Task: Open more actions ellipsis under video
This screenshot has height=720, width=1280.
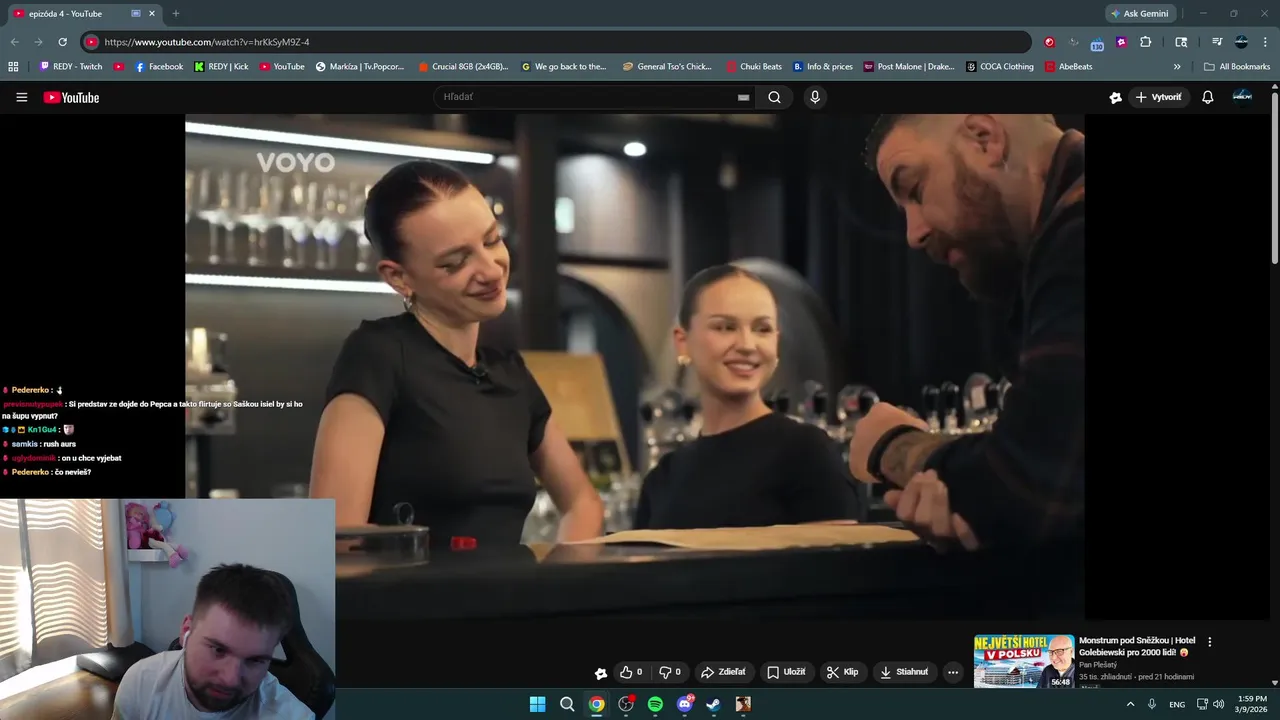Action: (953, 672)
